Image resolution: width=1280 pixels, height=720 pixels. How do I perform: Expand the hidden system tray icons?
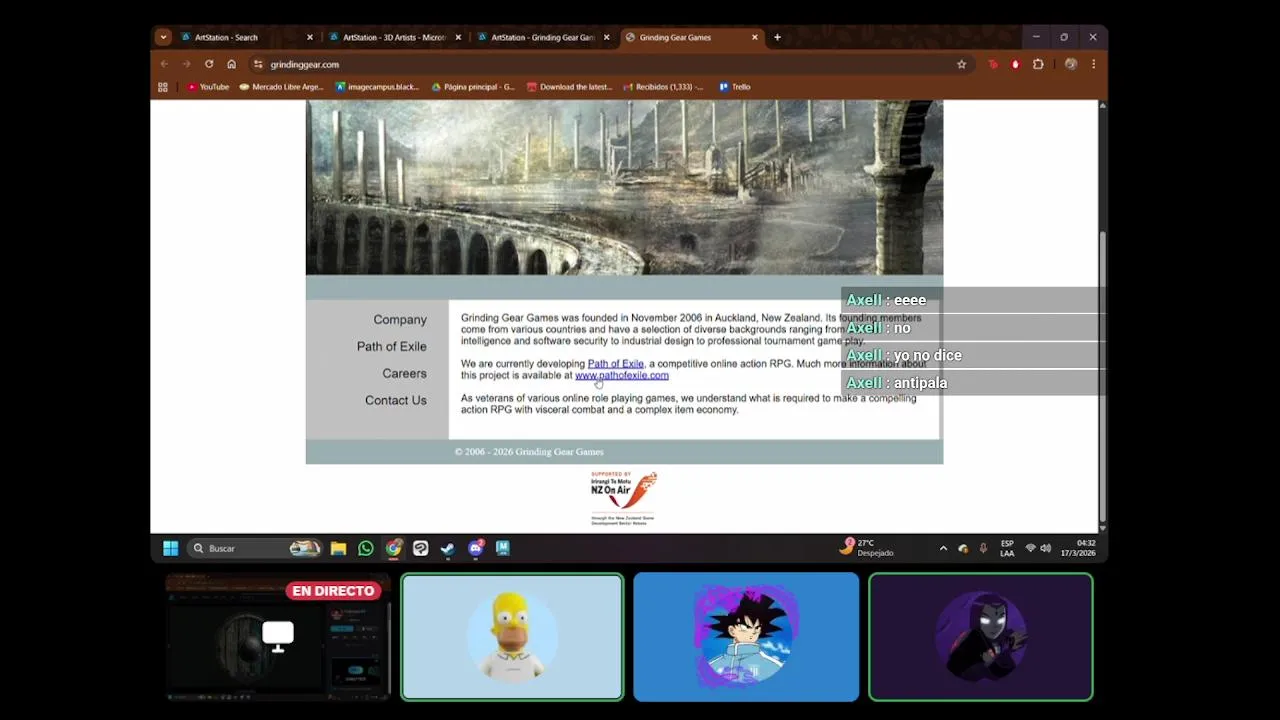pyautogui.click(x=943, y=548)
